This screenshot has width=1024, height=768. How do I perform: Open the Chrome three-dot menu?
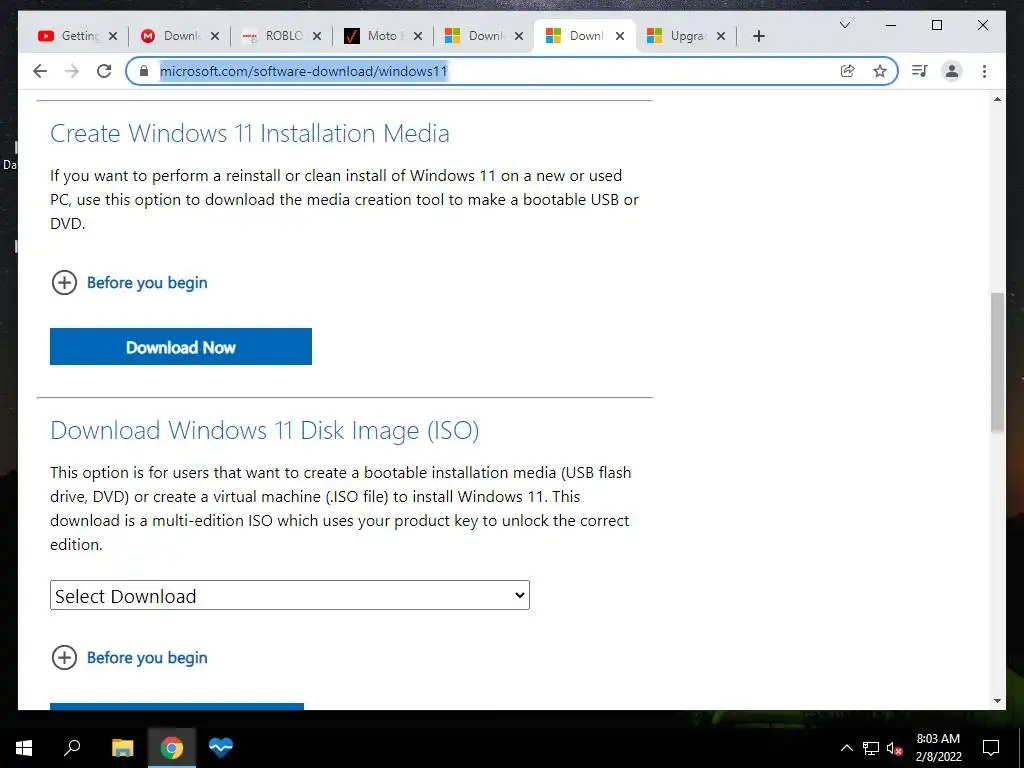click(x=984, y=71)
